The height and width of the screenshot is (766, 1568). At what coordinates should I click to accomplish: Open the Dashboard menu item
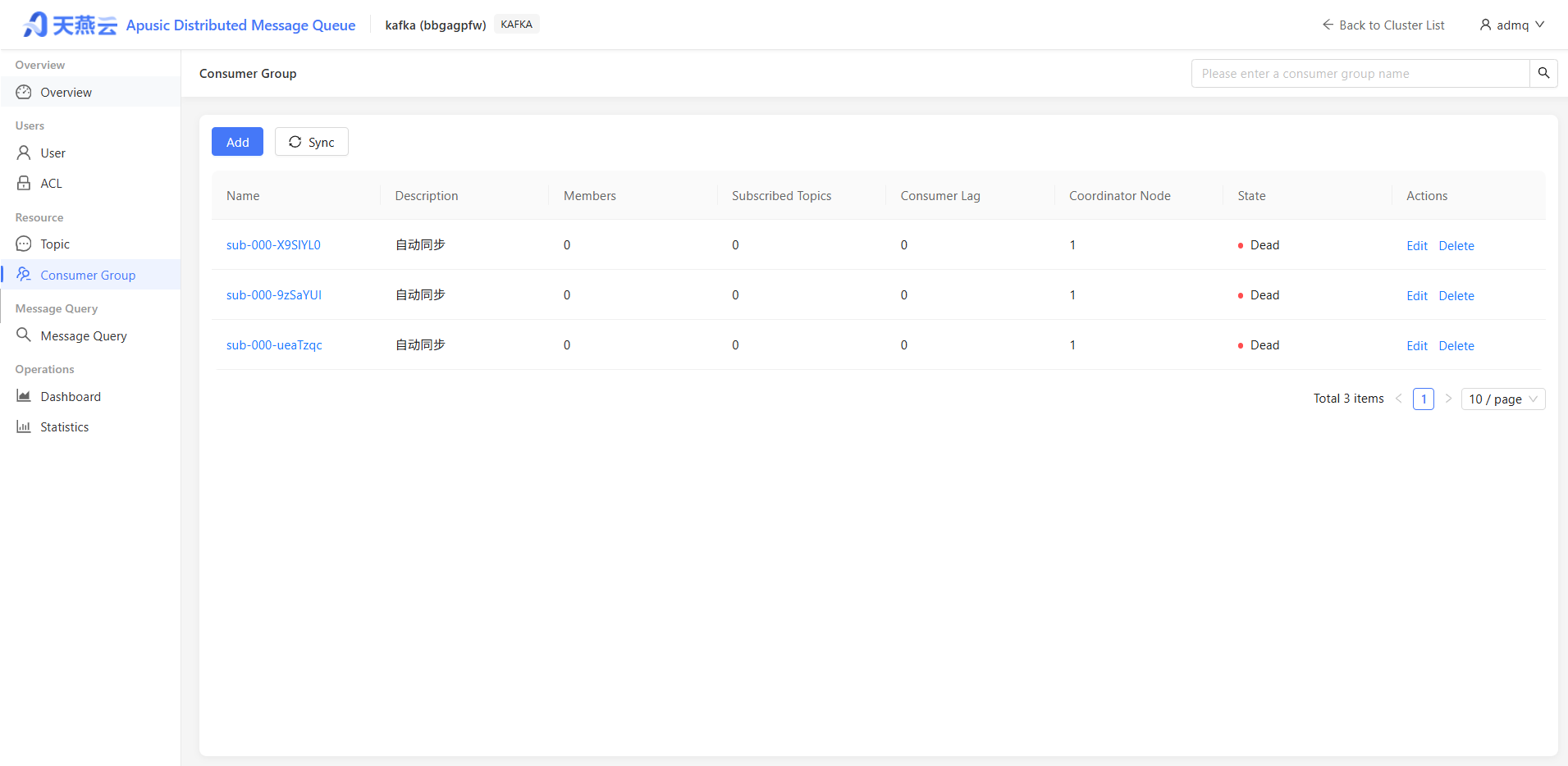tap(90, 396)
